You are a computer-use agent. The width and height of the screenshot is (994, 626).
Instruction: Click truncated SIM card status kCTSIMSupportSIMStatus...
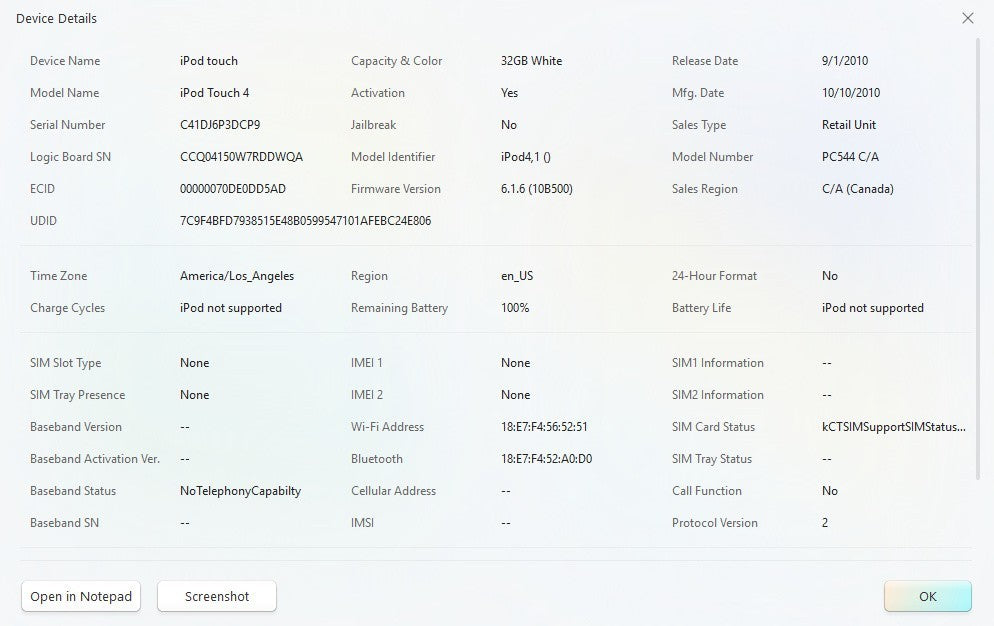tap(894, 427)
